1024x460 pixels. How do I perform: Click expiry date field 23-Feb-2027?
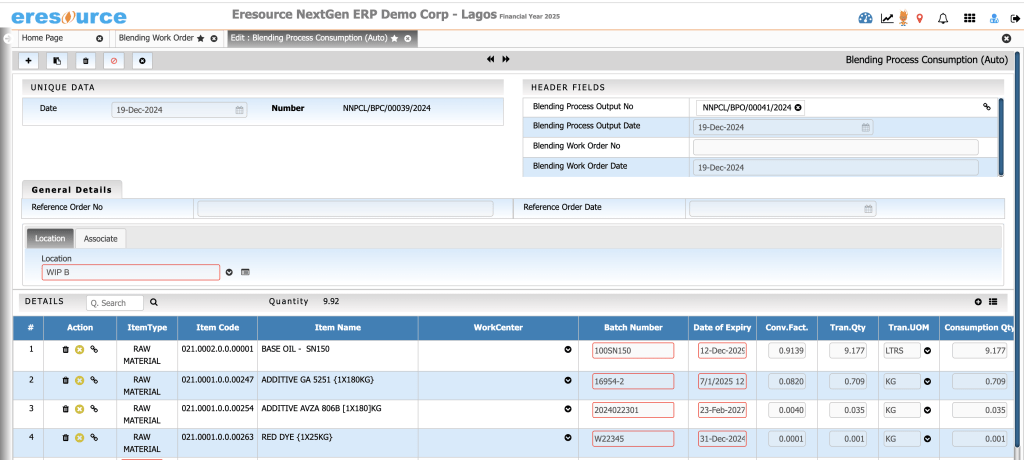(x=722, y=410)
